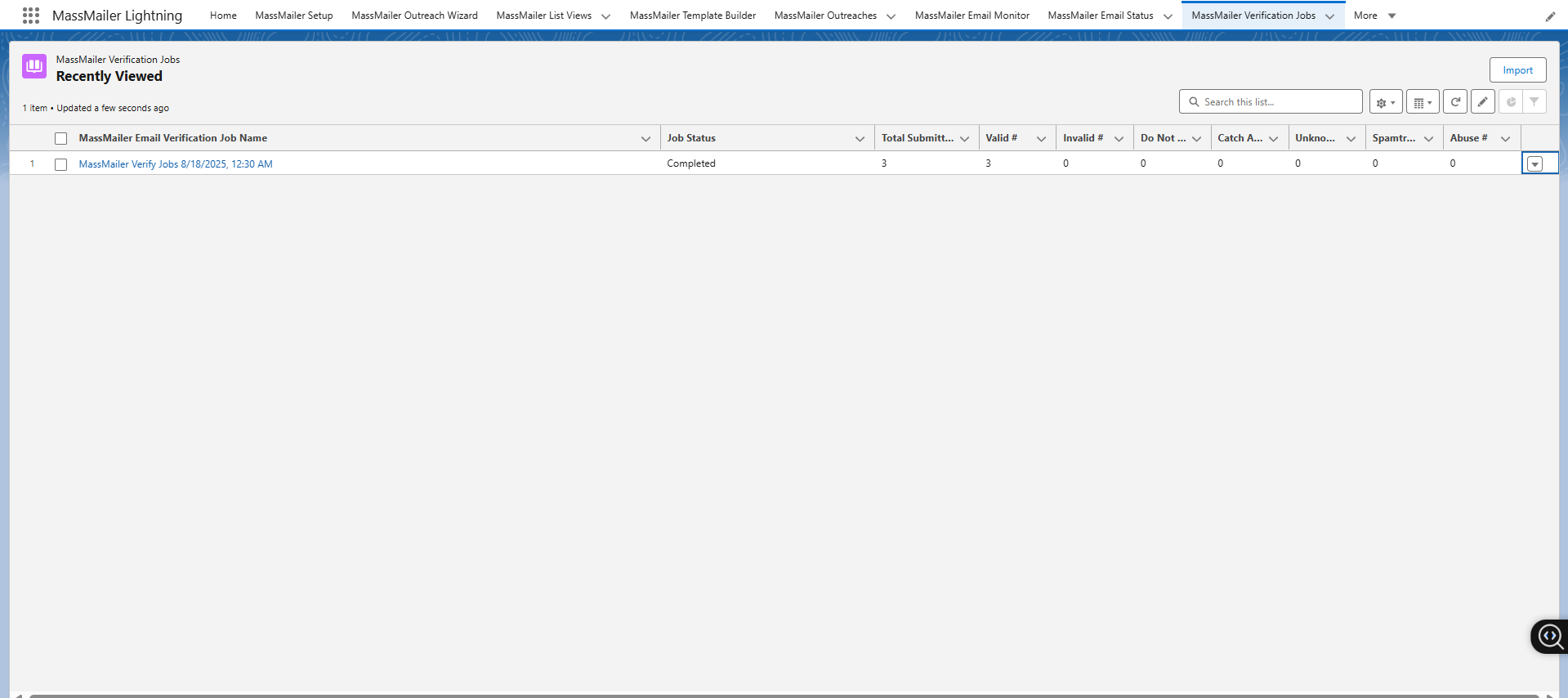Open Job Name column actions chevron

click(646, 139)
